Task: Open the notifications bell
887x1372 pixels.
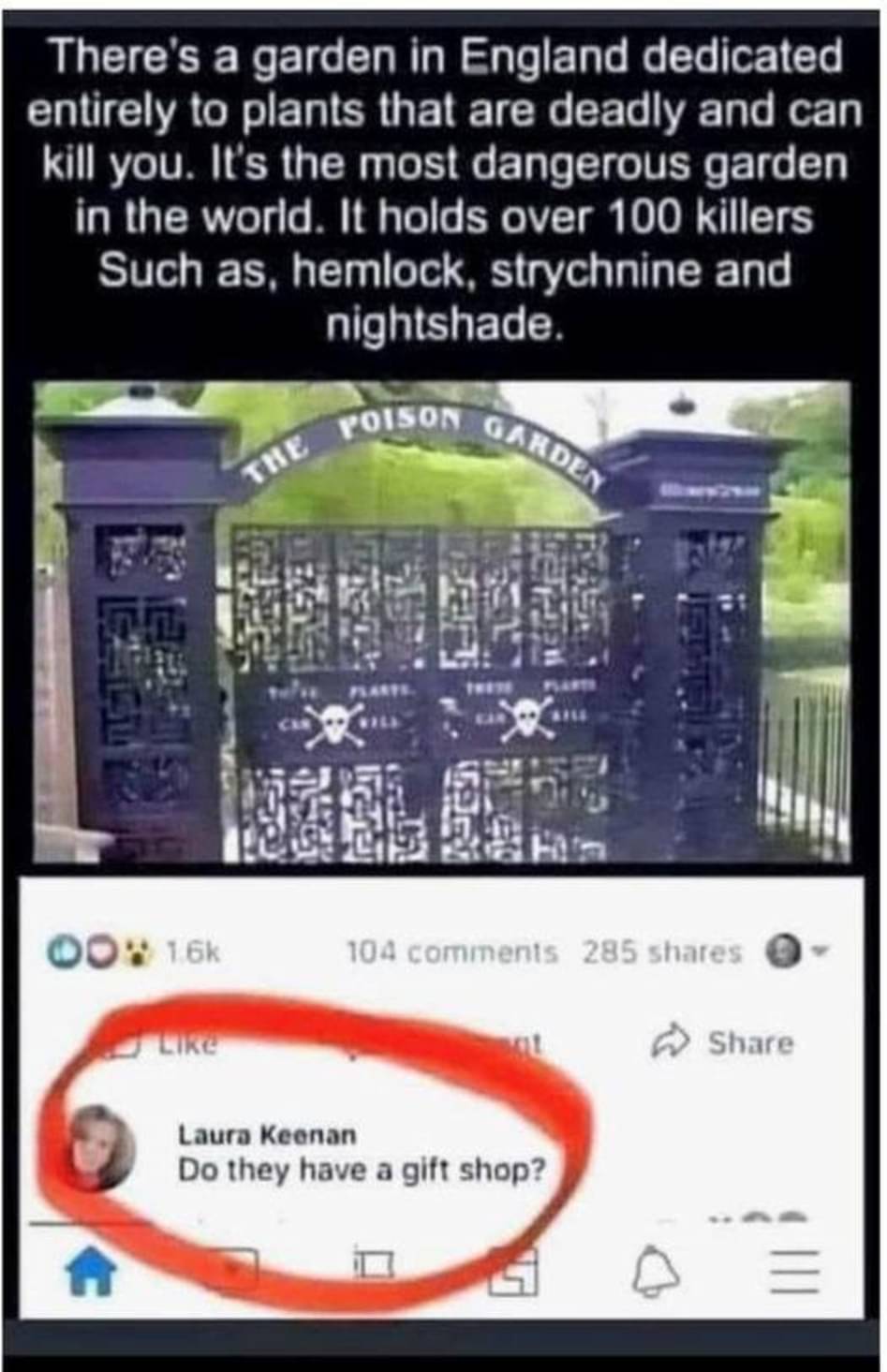Action: tap(656, 1273)
